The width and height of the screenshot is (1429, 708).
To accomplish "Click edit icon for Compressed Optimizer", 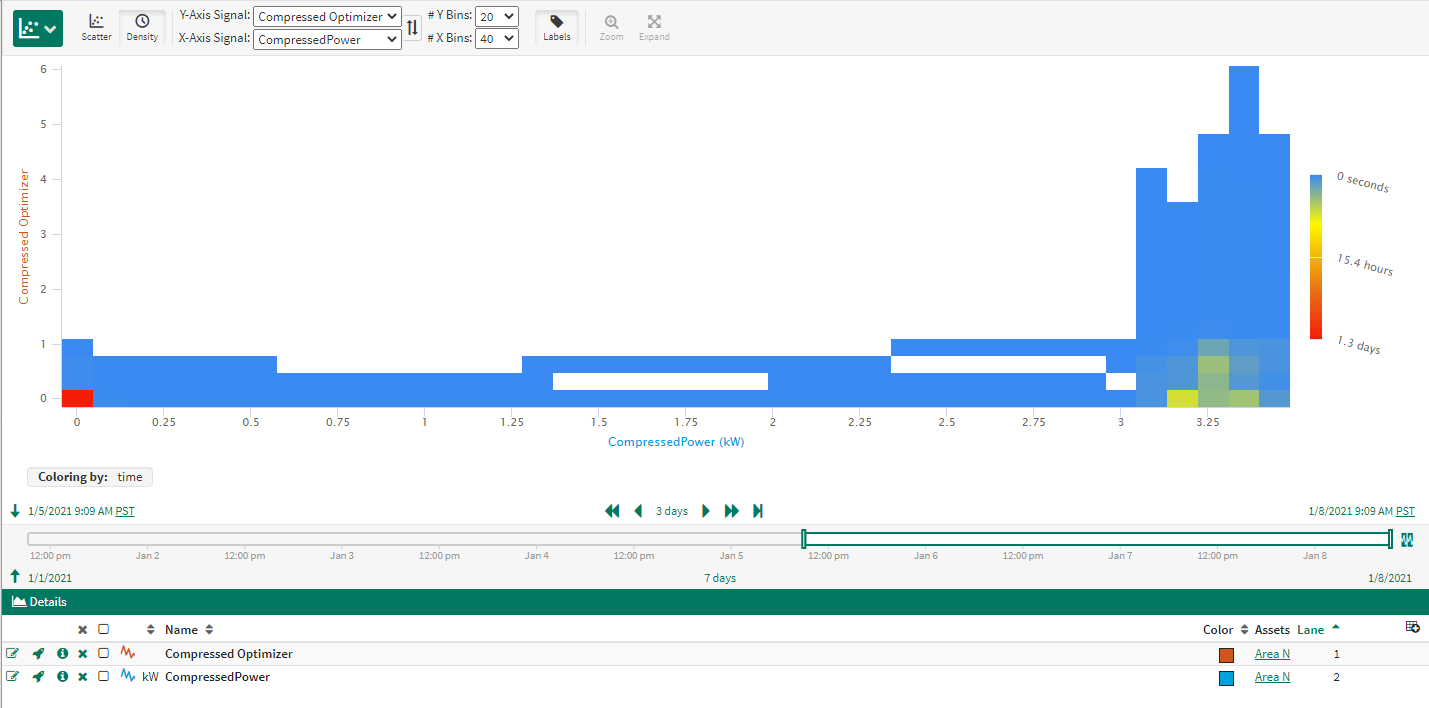I will coord(12,654).
